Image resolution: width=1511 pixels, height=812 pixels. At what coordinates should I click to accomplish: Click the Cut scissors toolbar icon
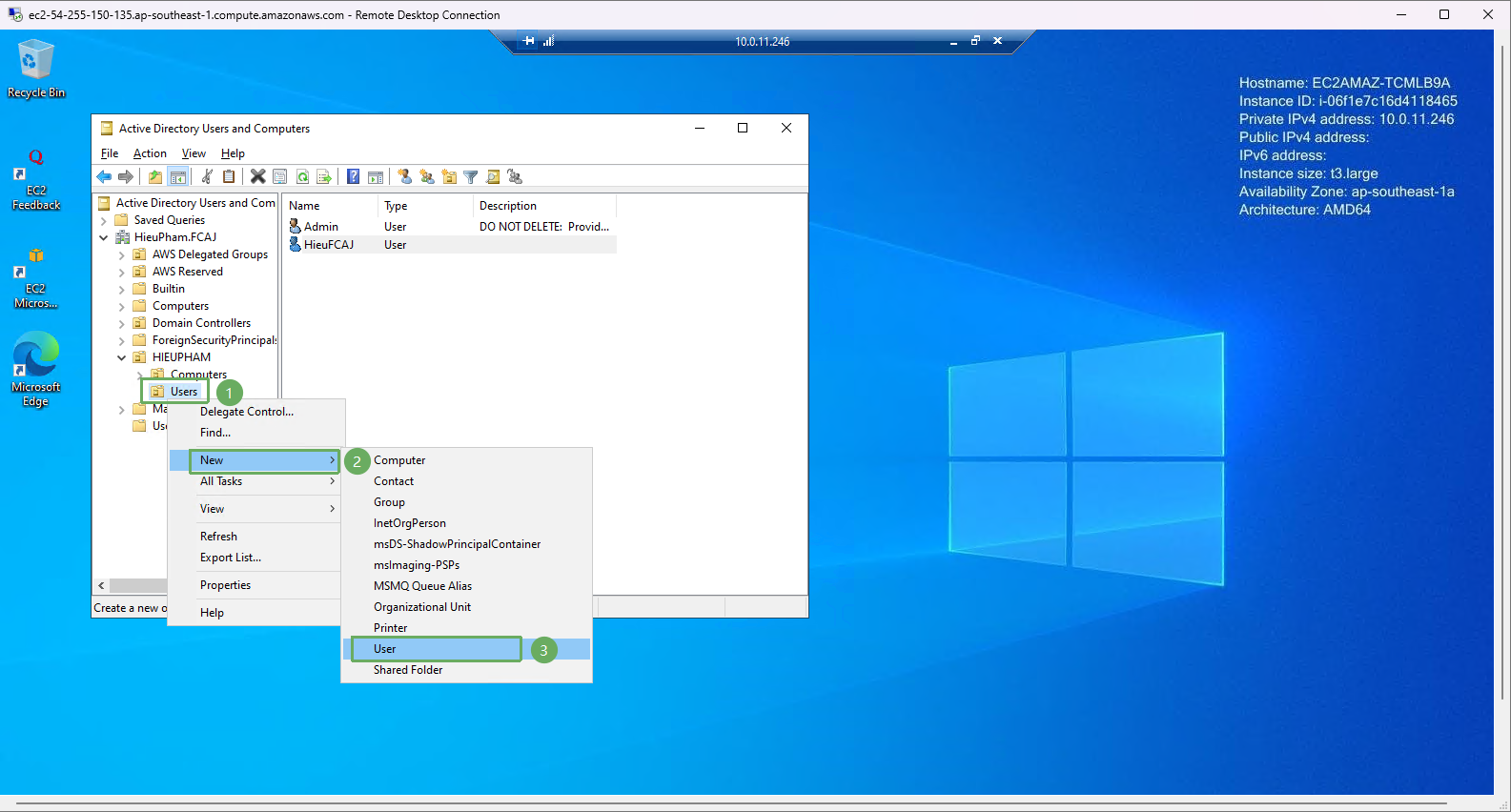pyautogui.click(x=207, y=176)
